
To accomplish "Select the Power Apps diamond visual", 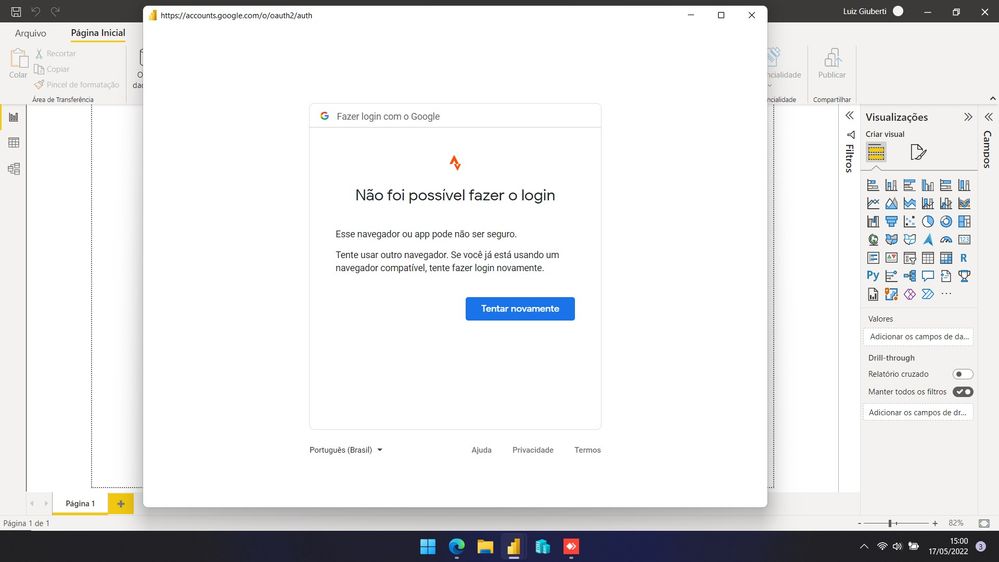I will point(910,294).
